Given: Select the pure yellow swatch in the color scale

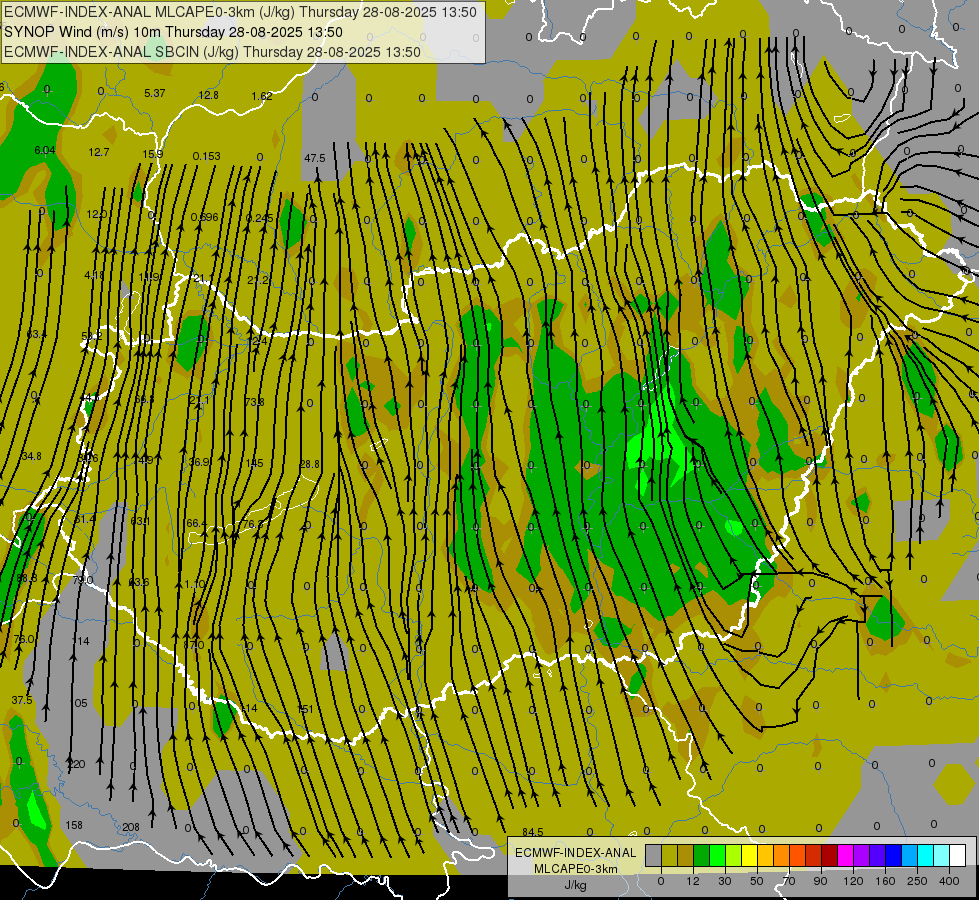Looking at the screenshot, I should [750, 856].
